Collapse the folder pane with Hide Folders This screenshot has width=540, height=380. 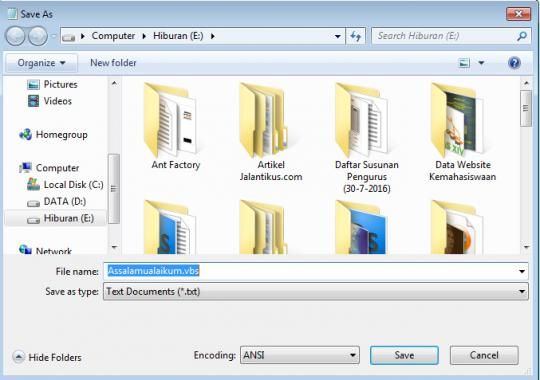(47, 357)
